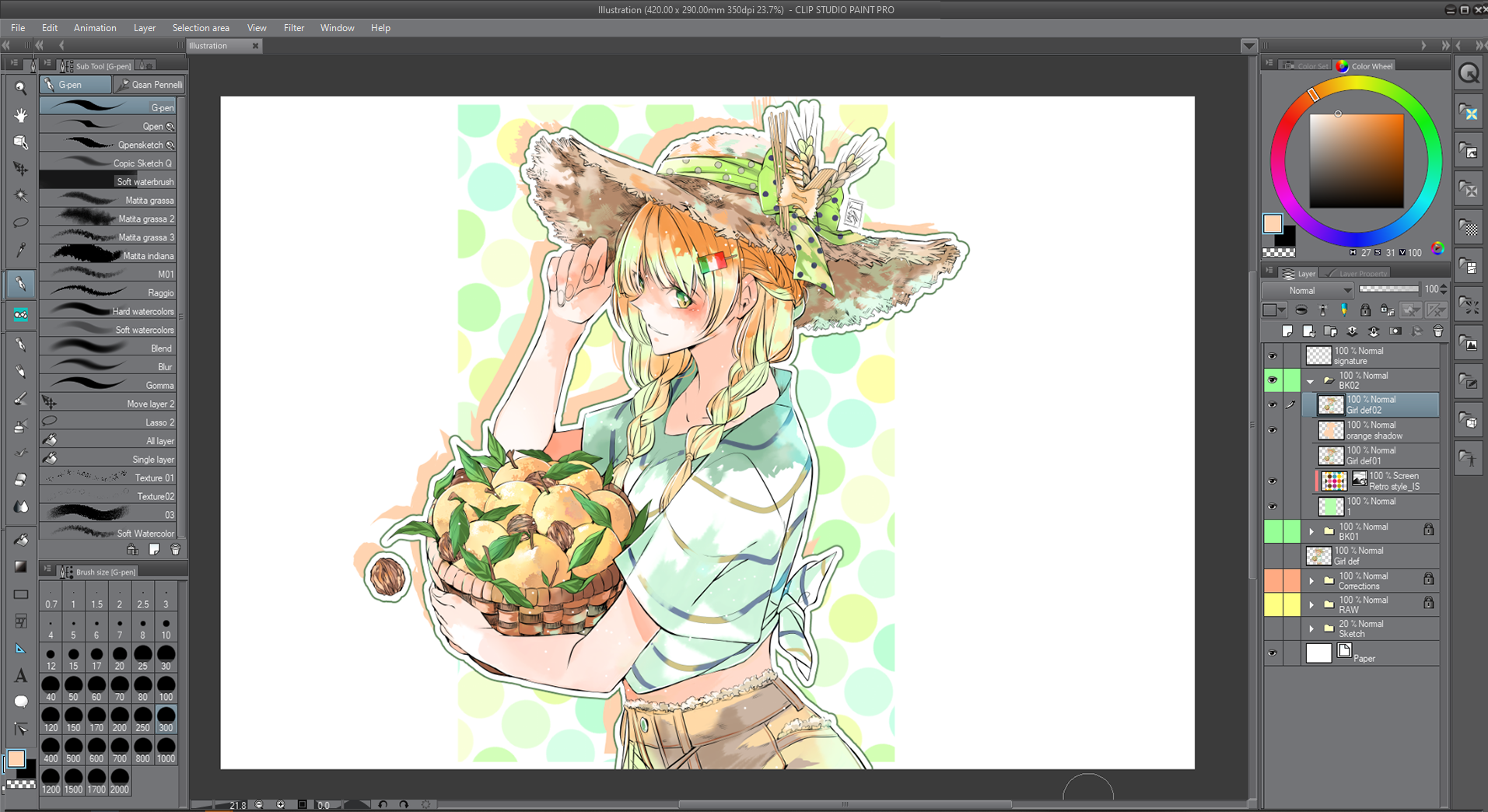The height and width of the screenshot is (812, 1488).
Task: Set brush size to 2000
Action: (120, 782)
